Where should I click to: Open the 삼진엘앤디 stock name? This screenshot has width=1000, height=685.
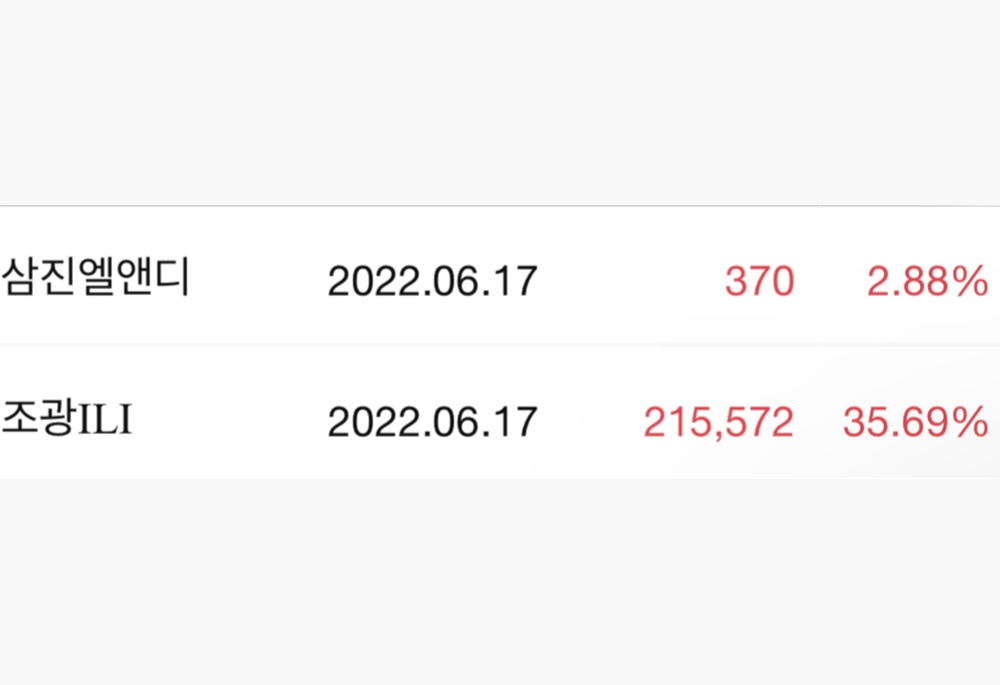tap(96, 279)
